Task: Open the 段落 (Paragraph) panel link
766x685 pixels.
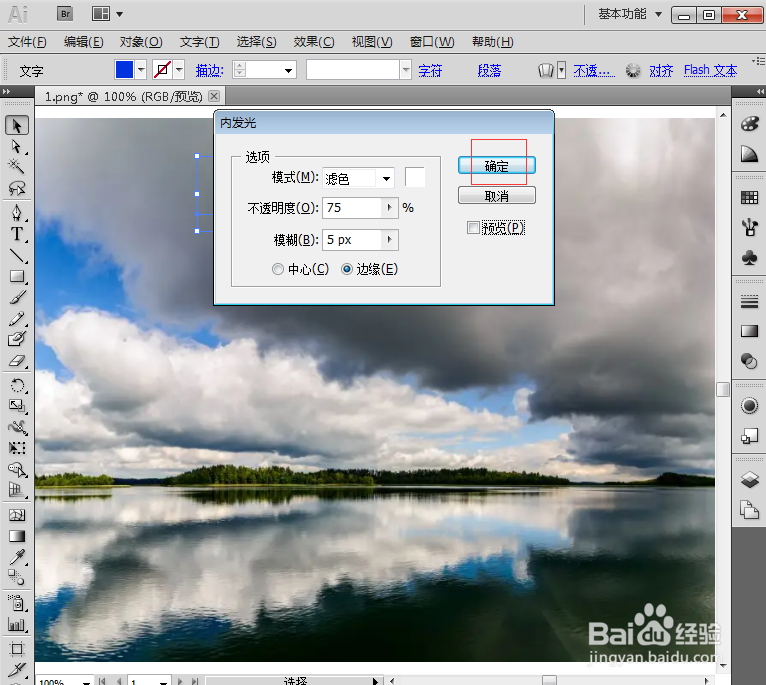Action: [489, 71]
